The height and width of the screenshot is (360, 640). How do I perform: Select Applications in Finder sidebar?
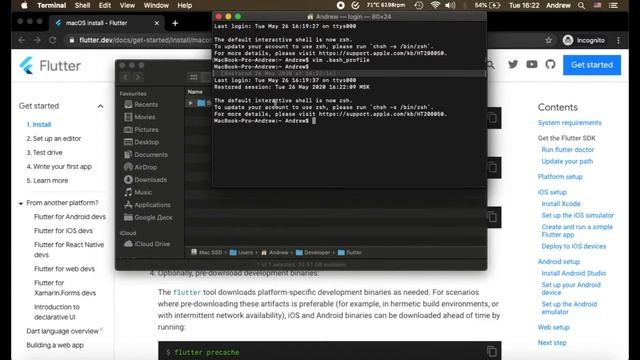[x=147, y=205]
